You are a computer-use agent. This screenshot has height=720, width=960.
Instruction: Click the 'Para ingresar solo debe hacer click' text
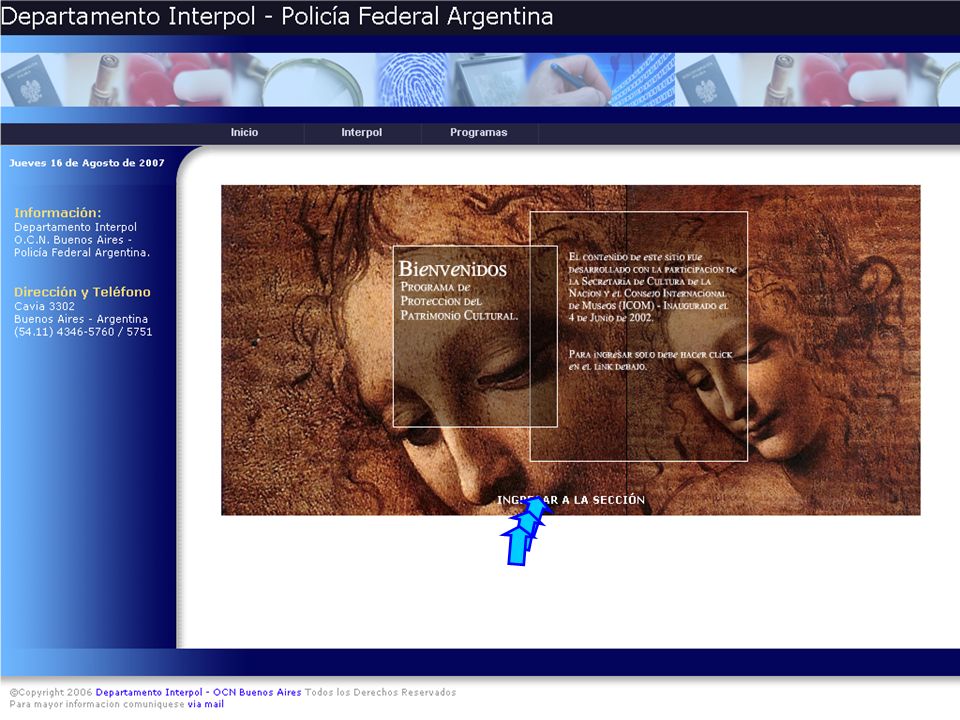[x=650, y=360]
